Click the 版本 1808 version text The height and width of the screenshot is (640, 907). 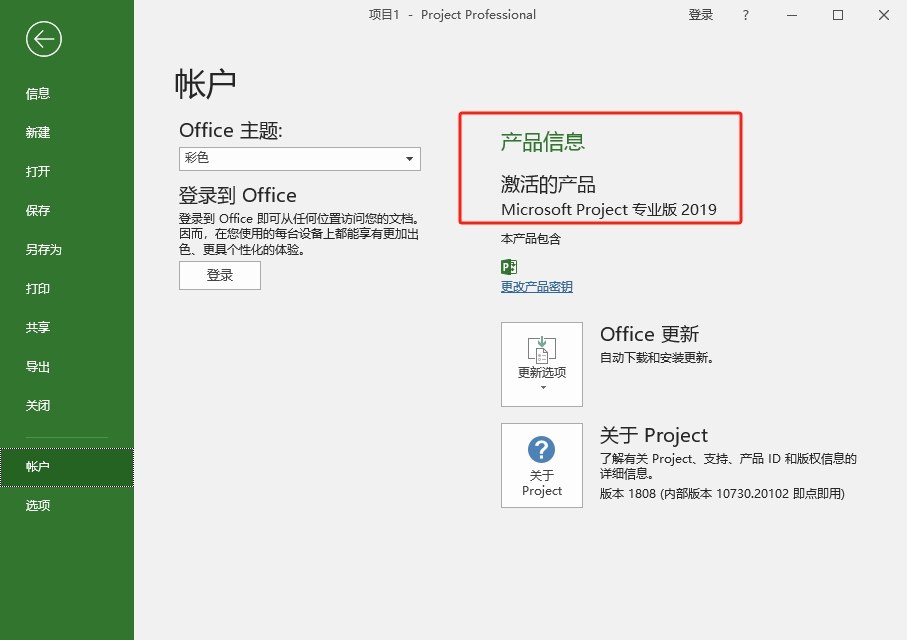pos(722,494)
